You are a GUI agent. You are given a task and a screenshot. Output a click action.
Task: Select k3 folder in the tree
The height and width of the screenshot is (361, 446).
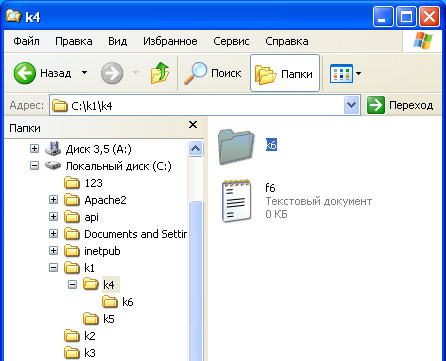[x=90, y=353]
